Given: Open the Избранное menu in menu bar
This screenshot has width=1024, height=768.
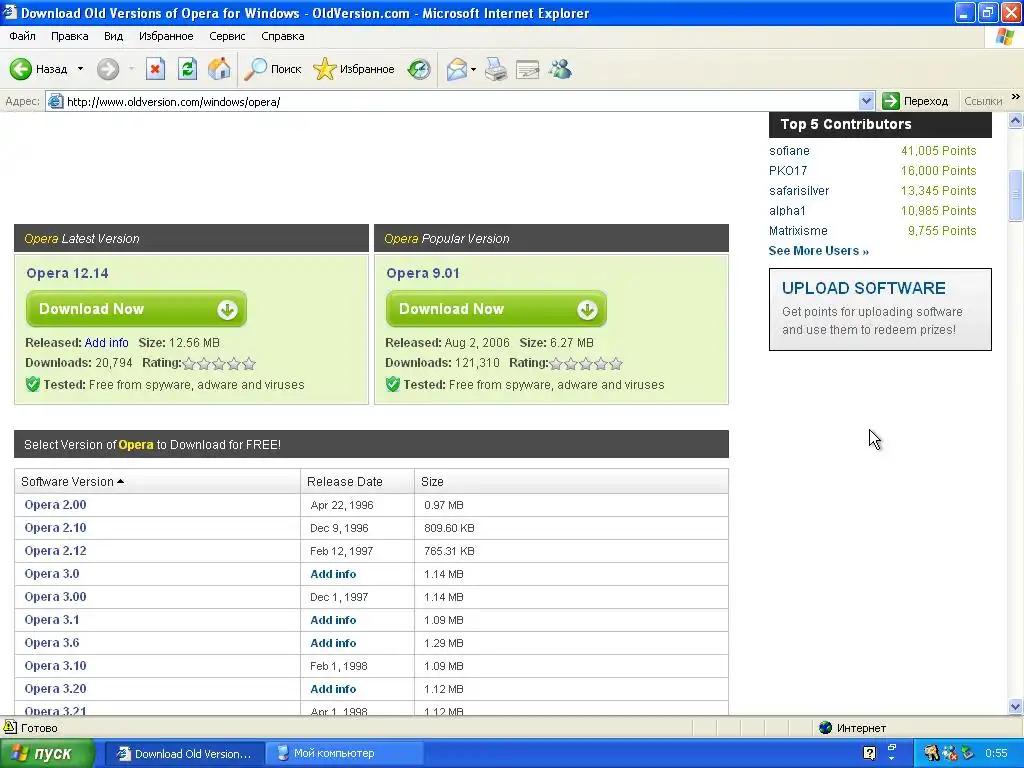Looking at the screenshot, I should 166,36.
